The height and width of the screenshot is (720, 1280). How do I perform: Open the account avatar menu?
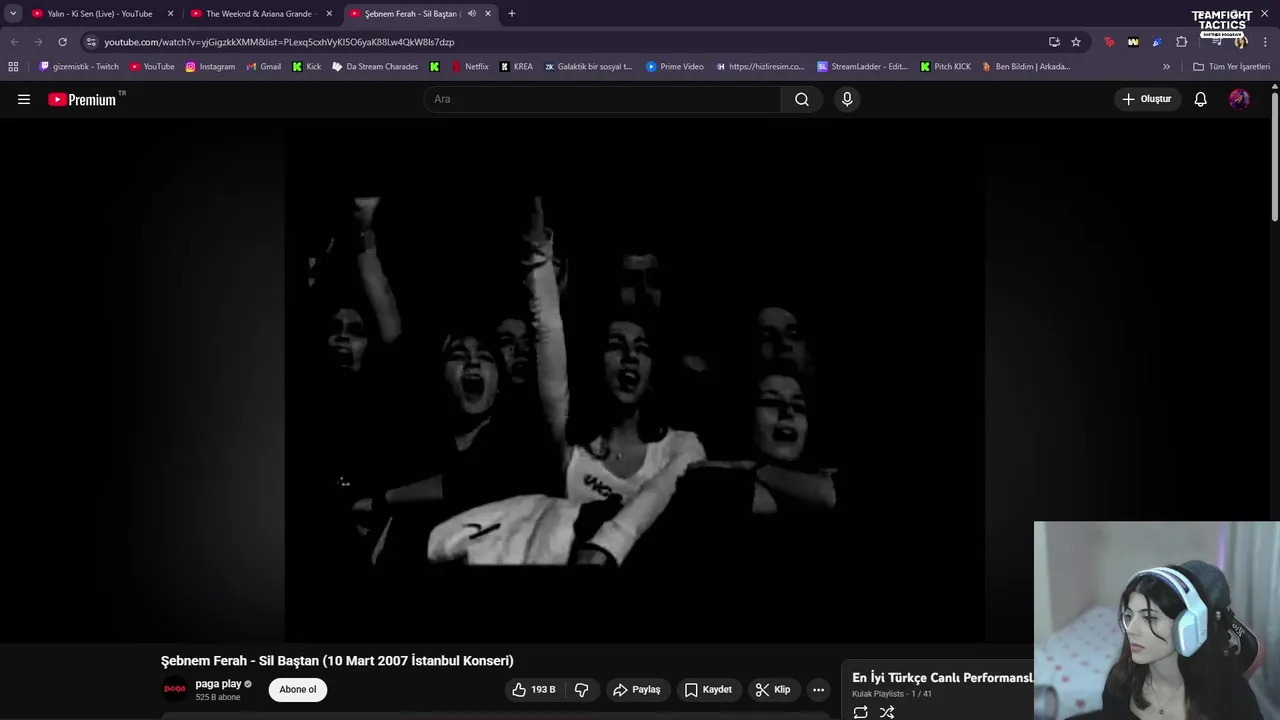pyautogui.click(x=1239, y=99)
